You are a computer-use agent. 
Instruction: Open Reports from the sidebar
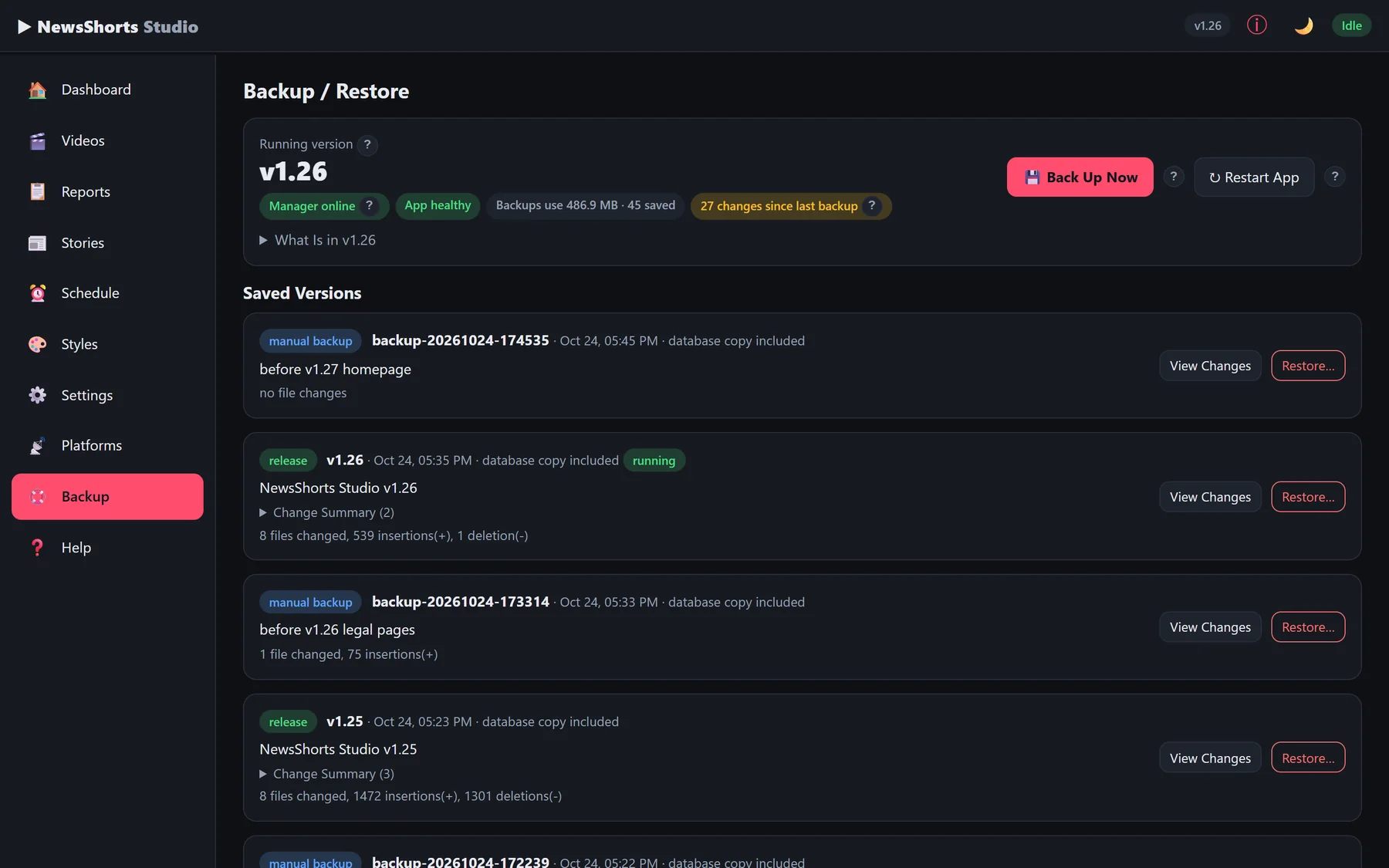pos(107,191)
